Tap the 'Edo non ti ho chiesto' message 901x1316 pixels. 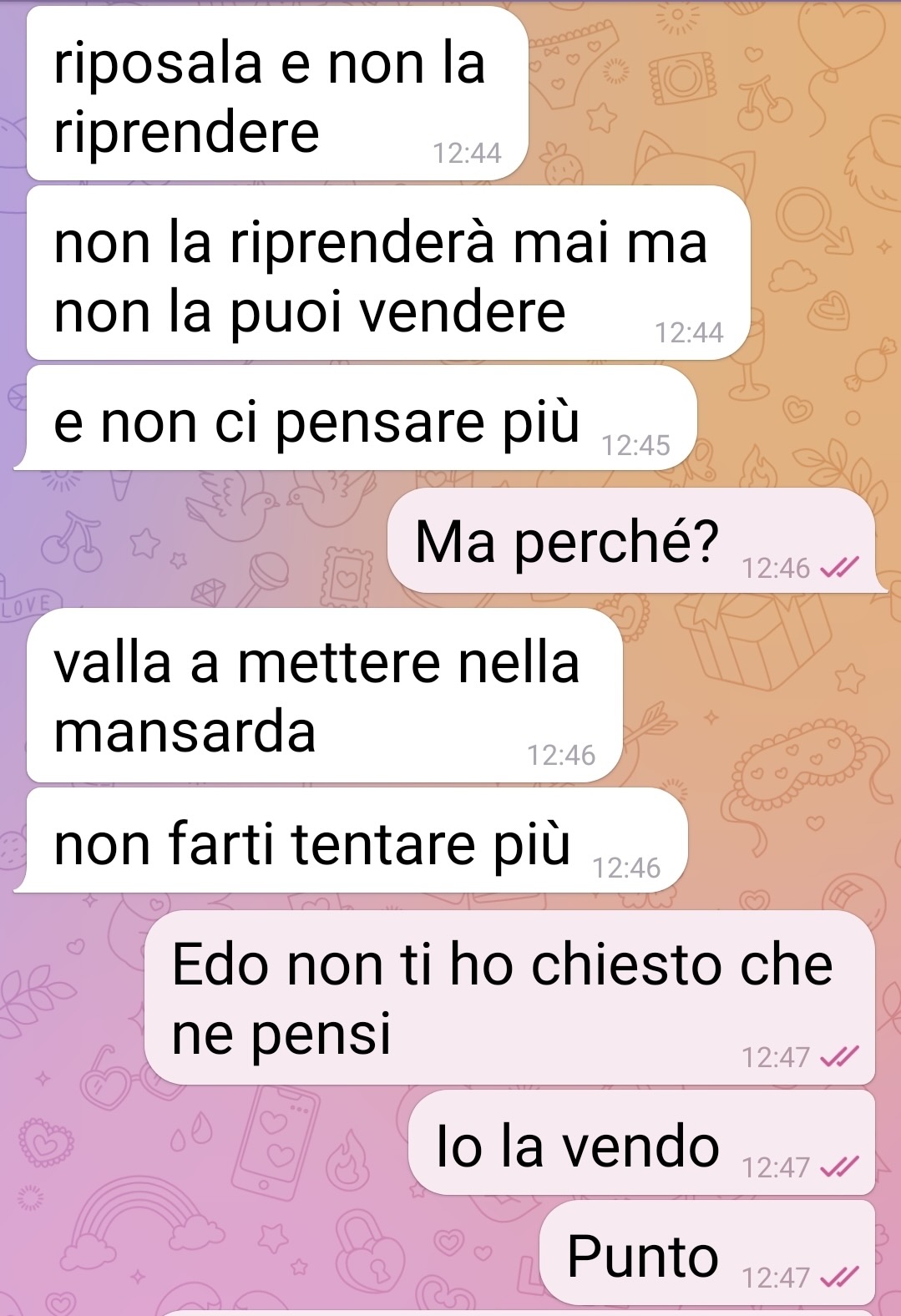510,998
